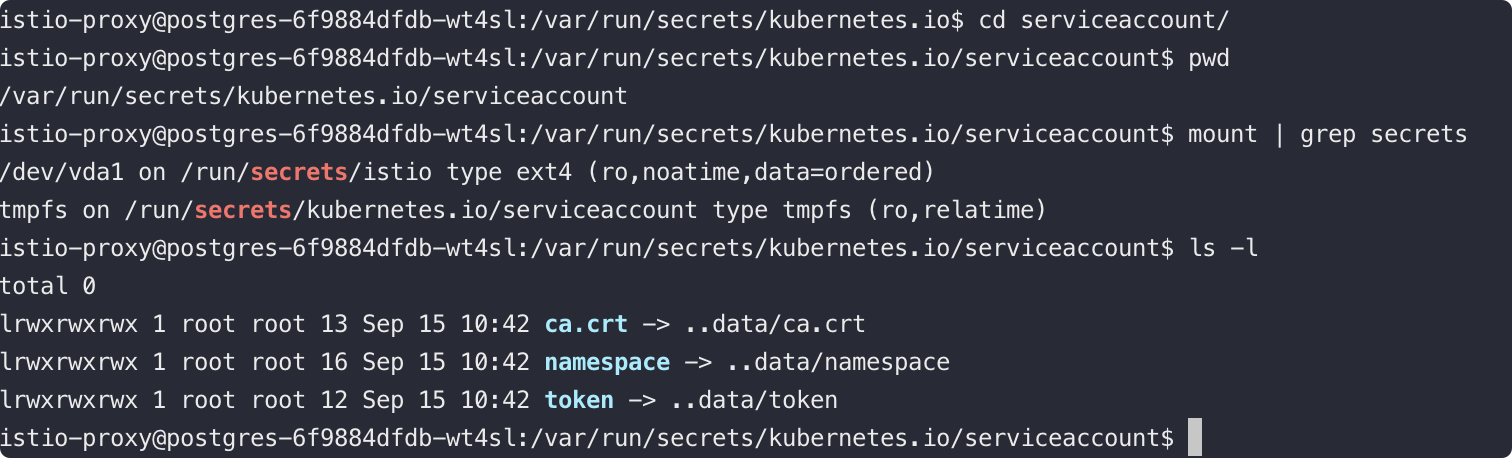The image size is (1512, 458).
Task: Click the /dev/vda1 device name
Action: (62, 173)
